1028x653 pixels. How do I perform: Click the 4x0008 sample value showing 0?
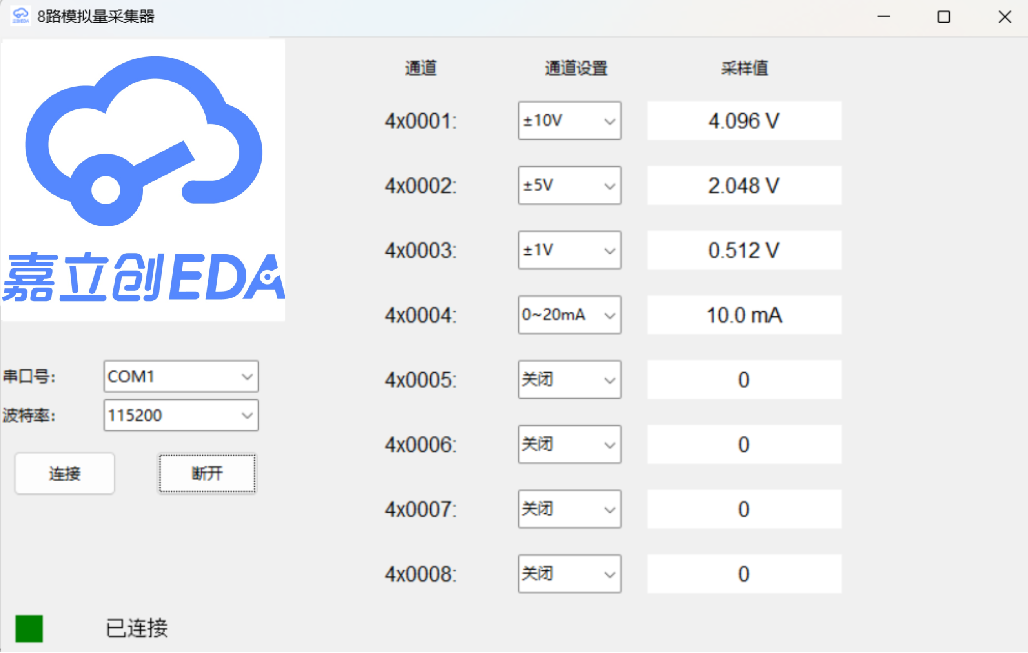pos(744,574)
